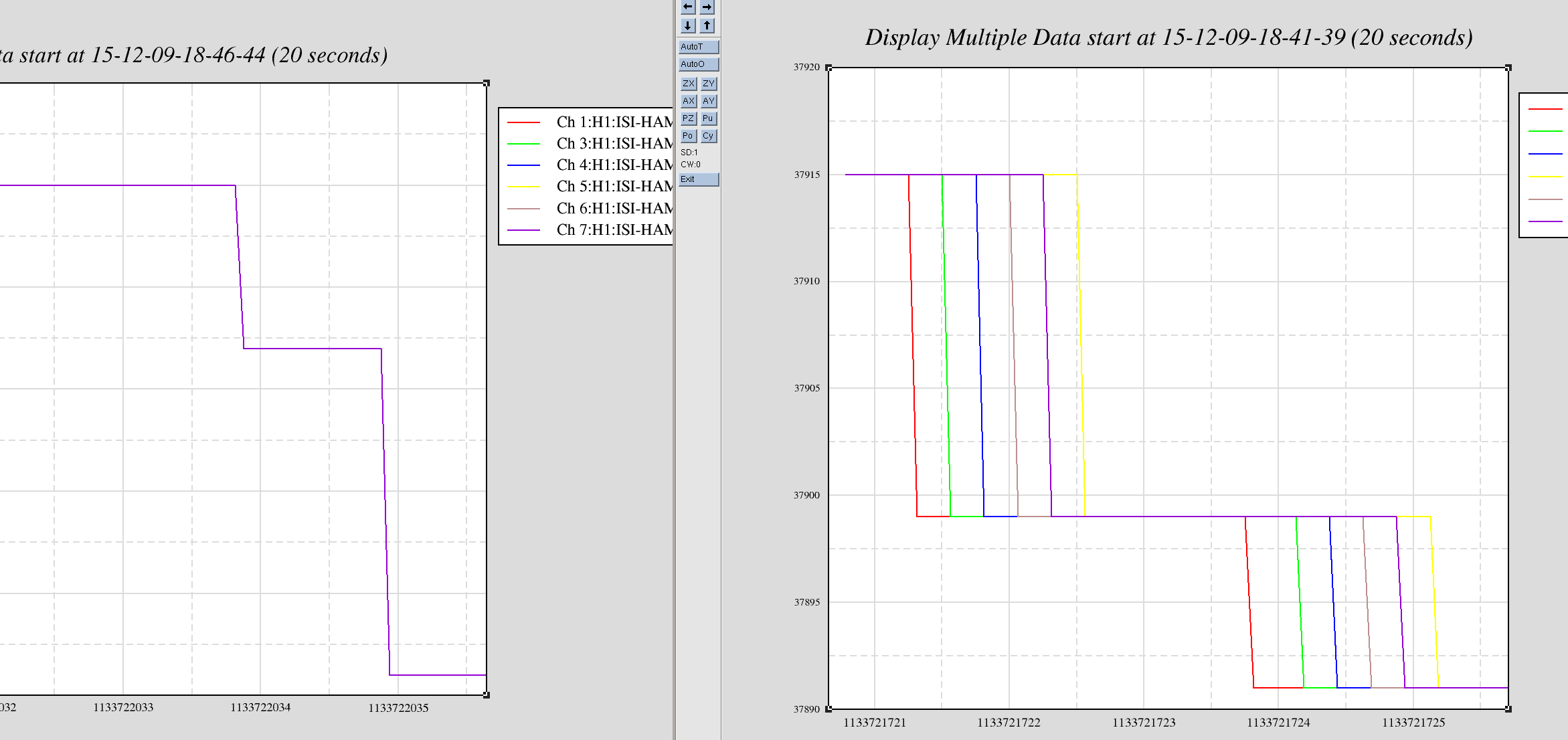This screenshot has width=1568, height=740.
Task: Select the Ch 5:H1:ISI-HAM legend entry
Action: (x=590, y=186)
